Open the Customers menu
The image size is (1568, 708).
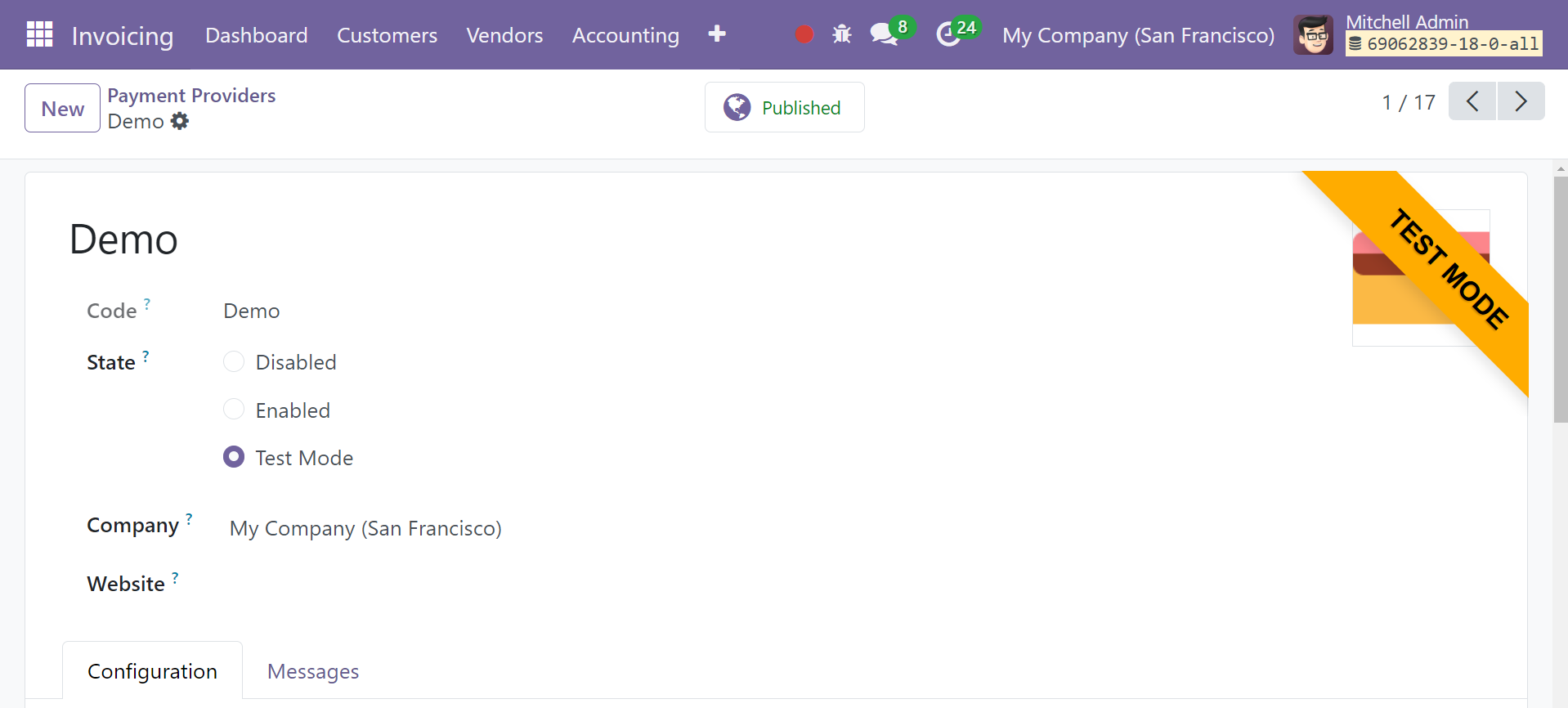(387, 35)
